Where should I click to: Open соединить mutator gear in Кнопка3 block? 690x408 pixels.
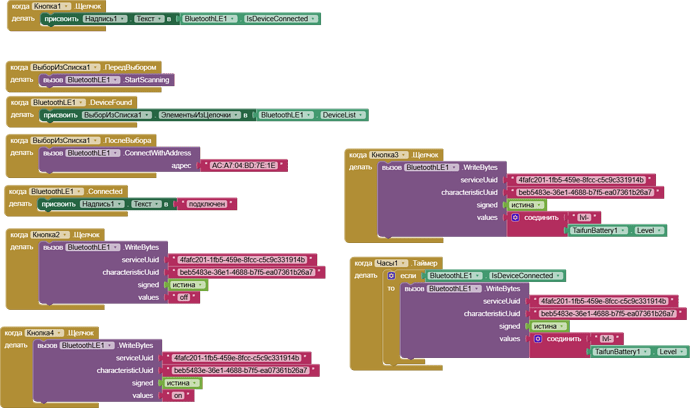[515, 218]
